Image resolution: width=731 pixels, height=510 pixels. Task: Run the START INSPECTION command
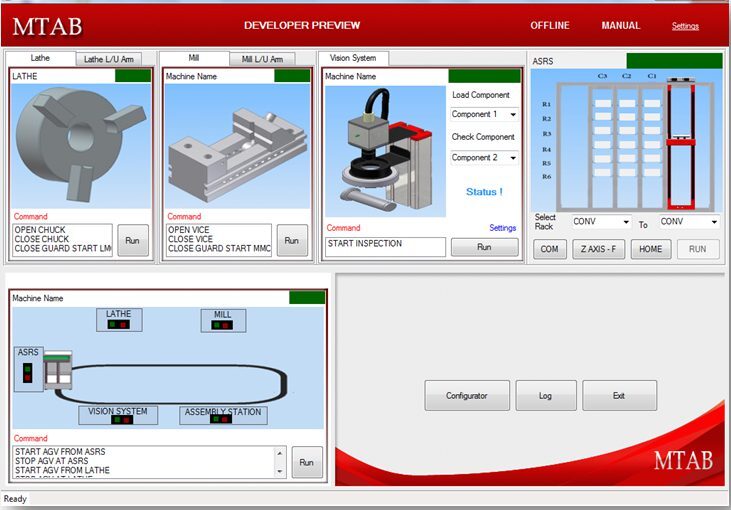[484, 247]
